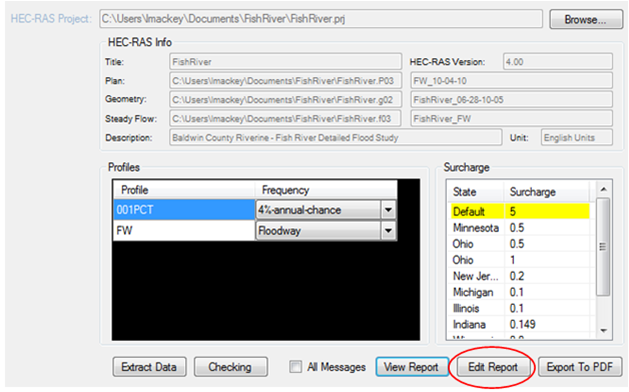Select the Minnesota surcharge row

point(520,227)
